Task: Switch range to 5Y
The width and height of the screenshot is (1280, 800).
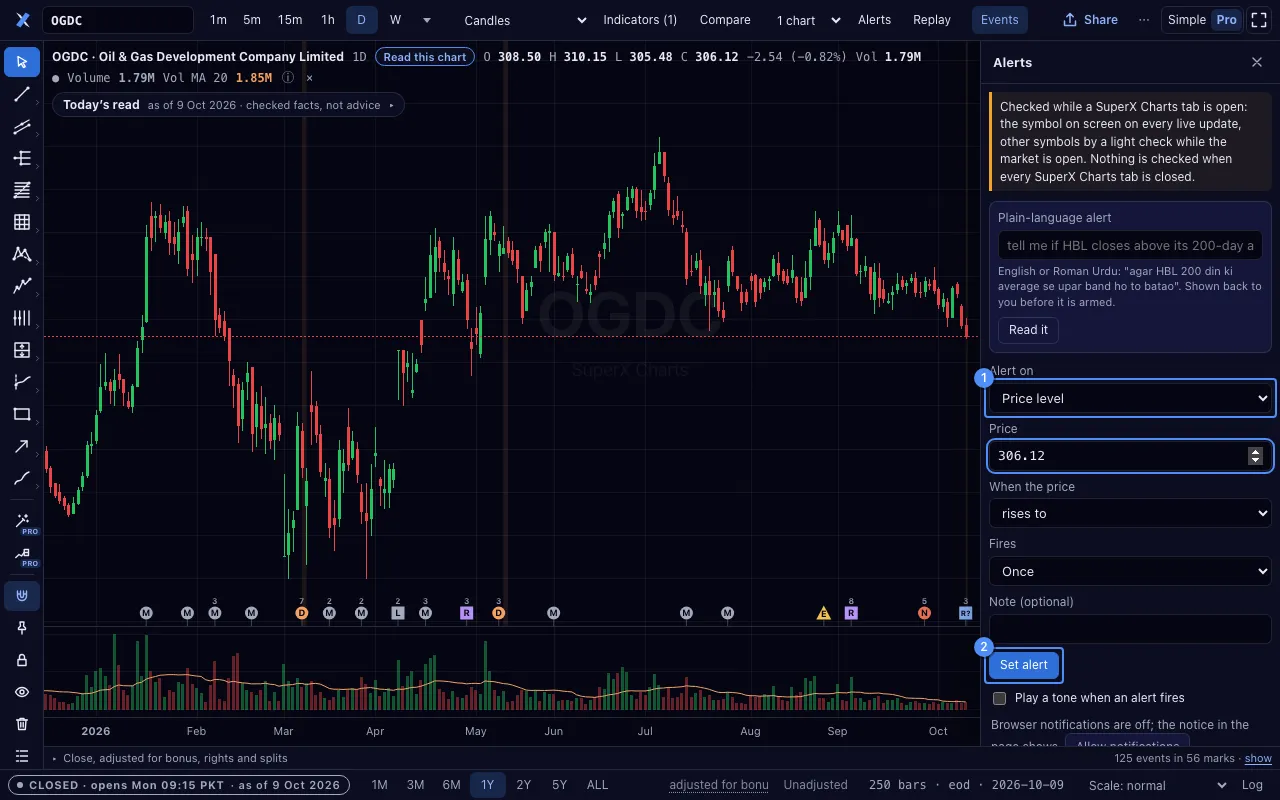Action: tap(560, 785)
